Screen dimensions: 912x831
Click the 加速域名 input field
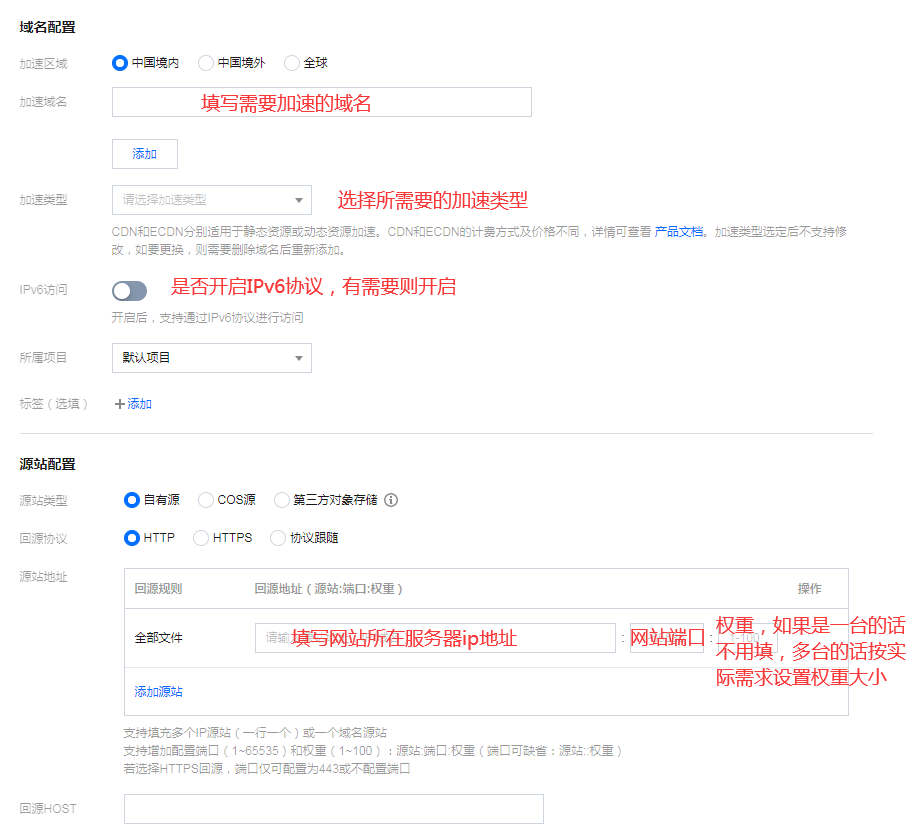coord(321,102)
